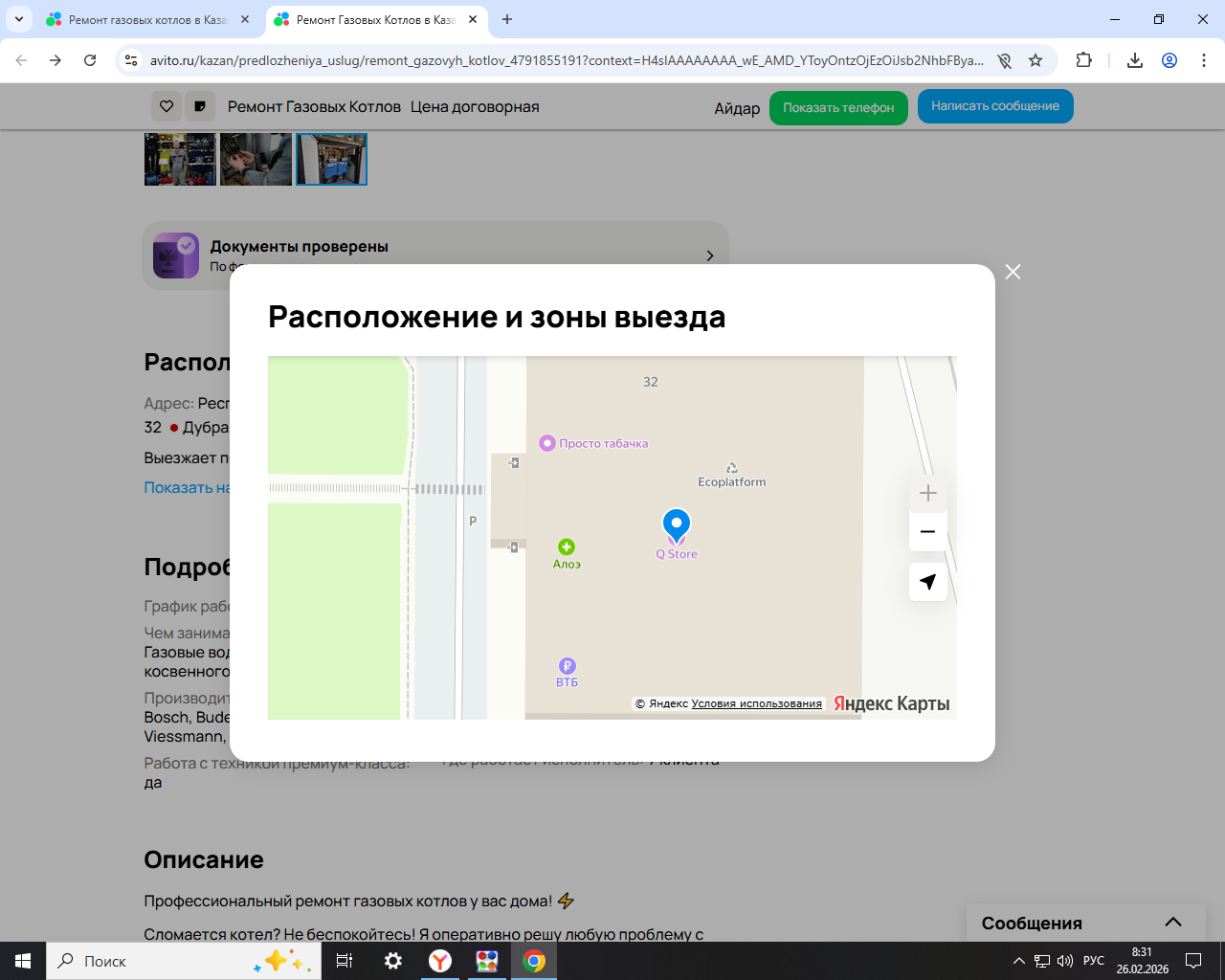Open Yandex Условия использования link
The image size is (1225, 980).
[x=756, y=703]
